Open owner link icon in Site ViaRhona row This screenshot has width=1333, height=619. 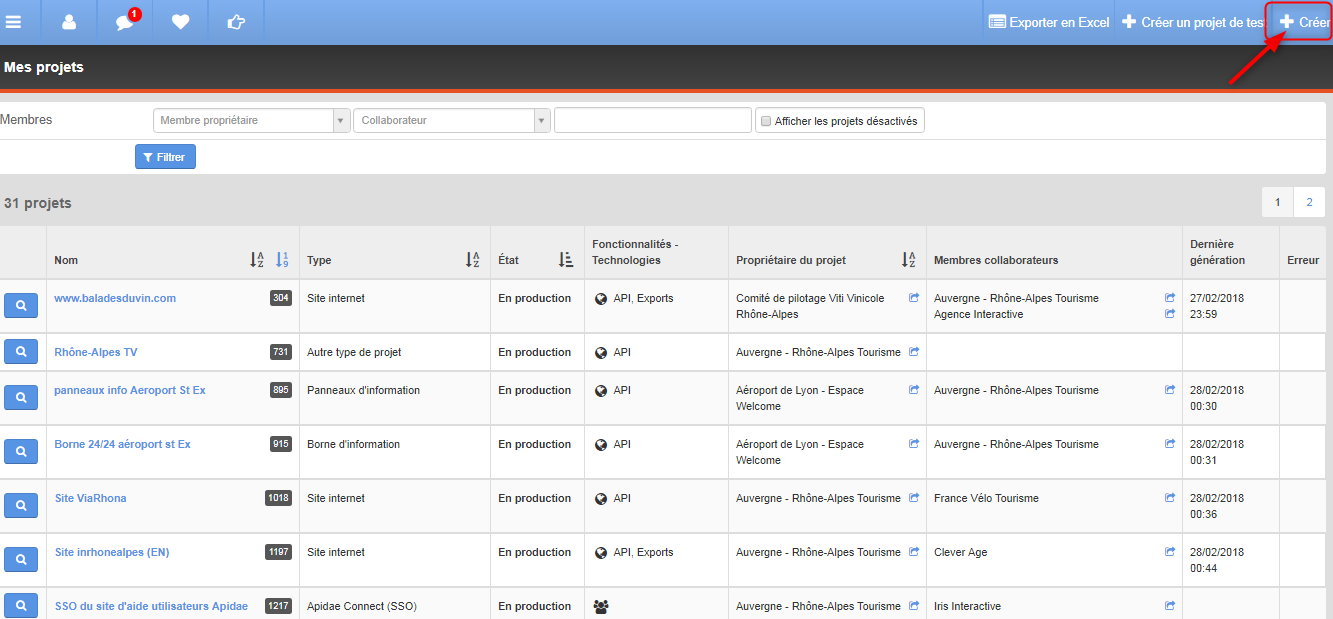click(913, 498)
